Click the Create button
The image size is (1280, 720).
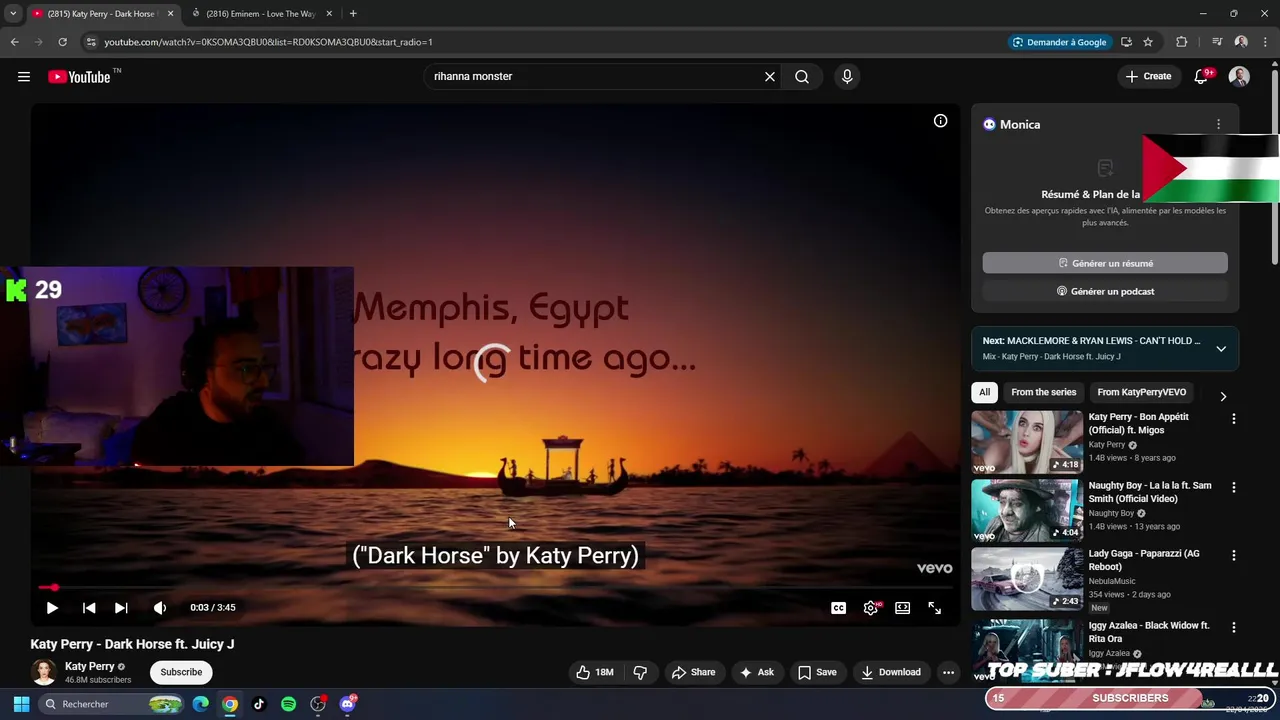tap(1148, 76)
